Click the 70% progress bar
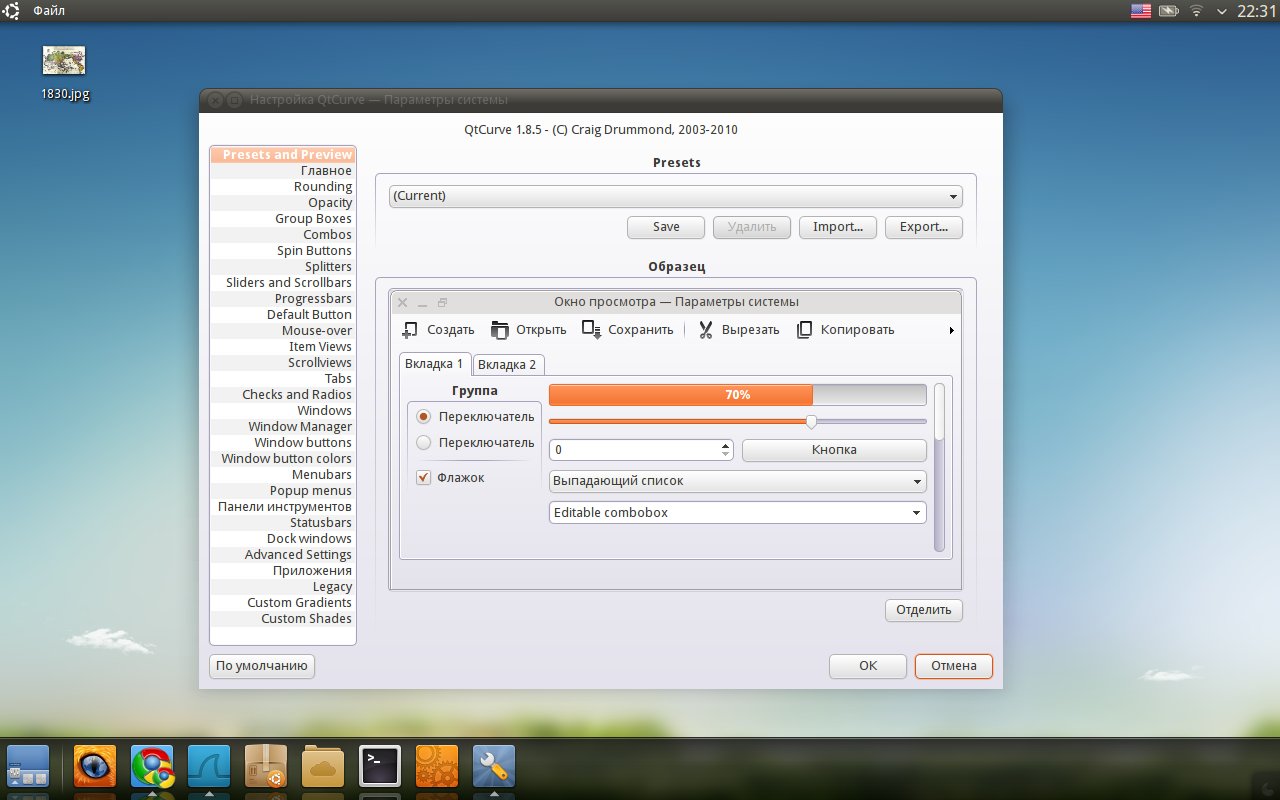The height and width of the screenshot is (800, 1280). pos(738,395)
